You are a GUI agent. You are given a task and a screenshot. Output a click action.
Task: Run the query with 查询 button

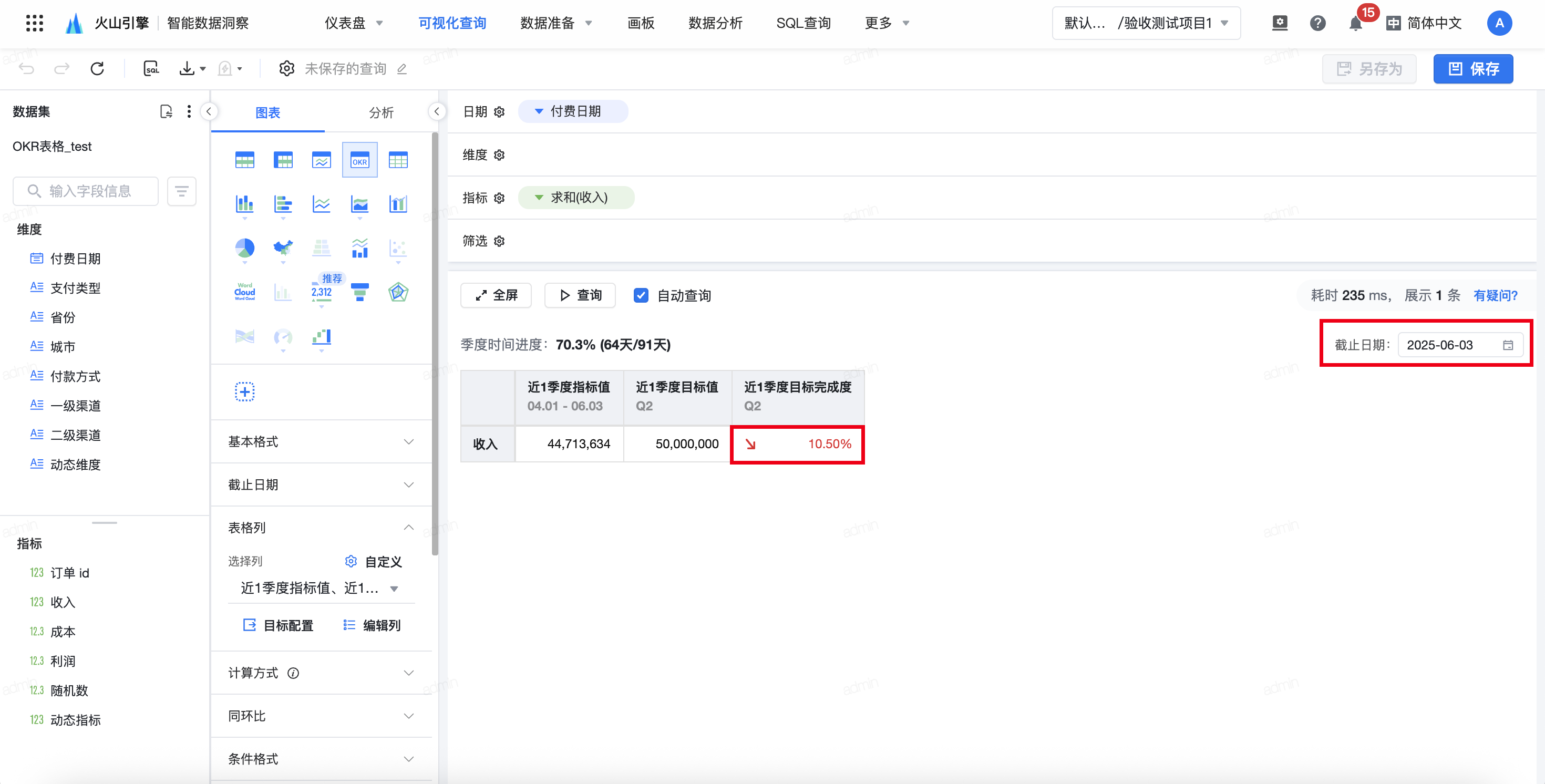tap(580, 295)
